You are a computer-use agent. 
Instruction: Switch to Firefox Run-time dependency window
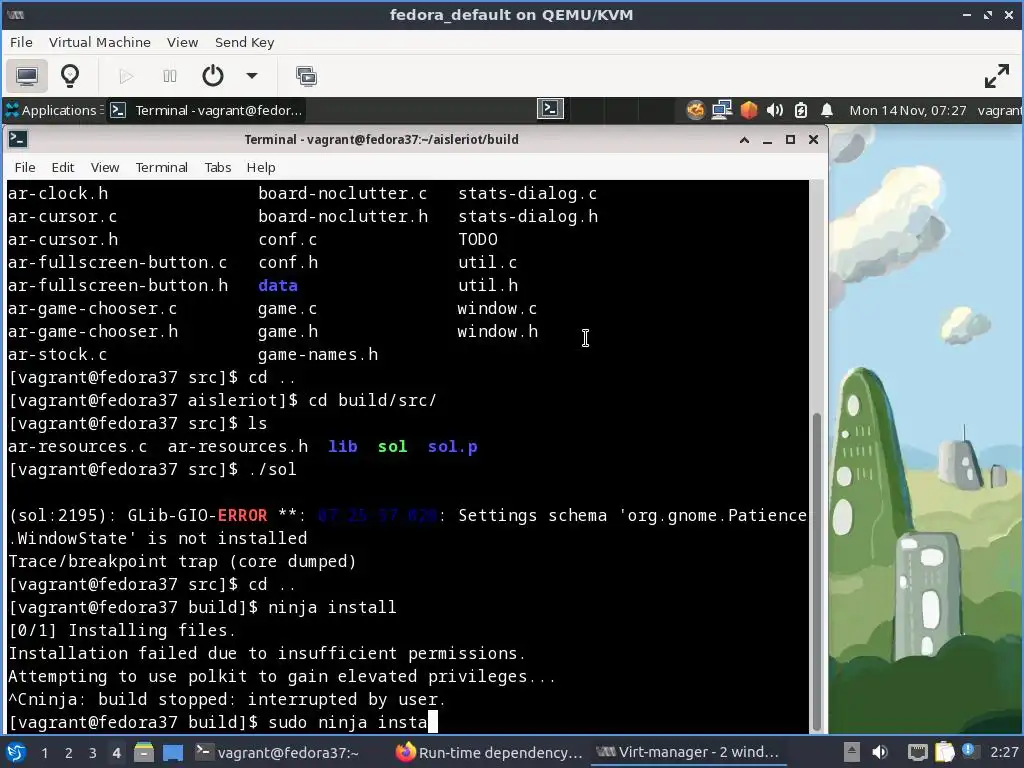(x=488, y=753)
